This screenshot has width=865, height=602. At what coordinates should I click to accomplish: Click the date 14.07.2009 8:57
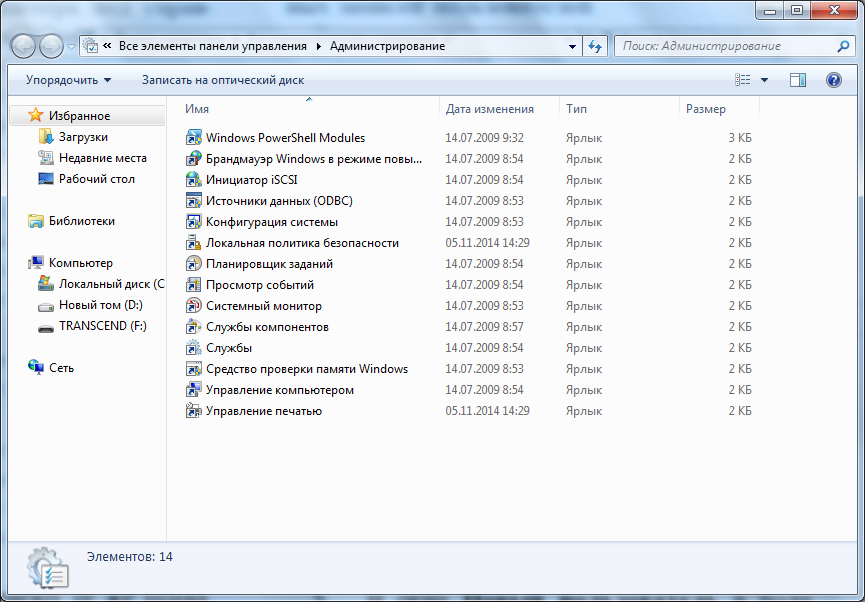(x=484, y=327)
